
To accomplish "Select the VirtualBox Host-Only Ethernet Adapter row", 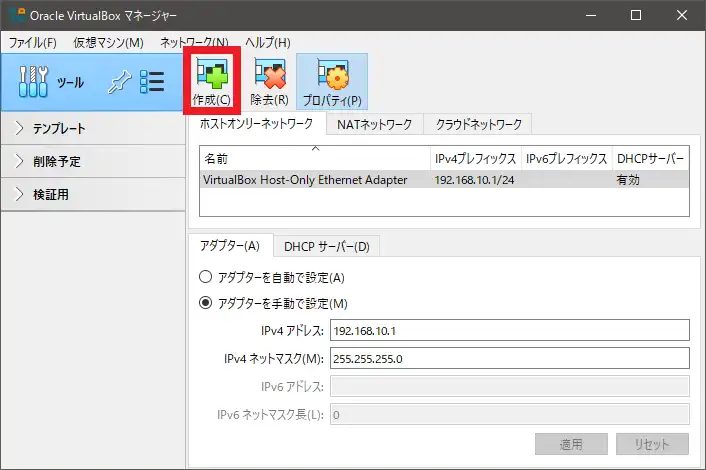I will [444, 180].
